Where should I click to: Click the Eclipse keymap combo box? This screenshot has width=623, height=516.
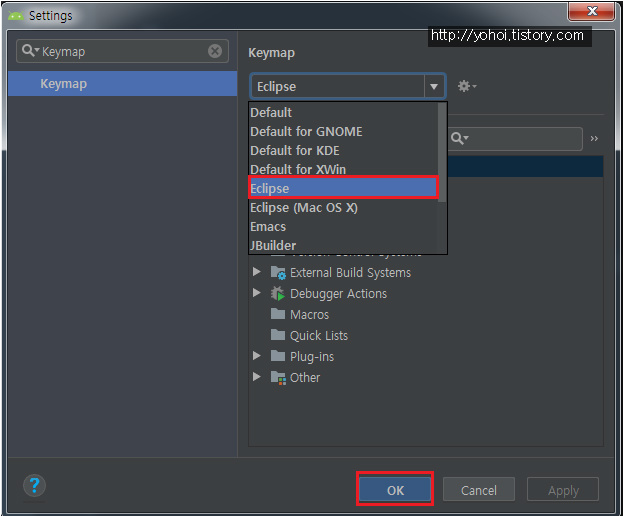[x=348, y=86]
